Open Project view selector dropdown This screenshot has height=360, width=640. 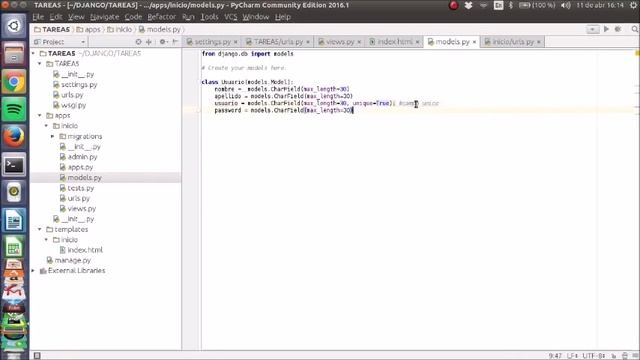tap(60, 42)
